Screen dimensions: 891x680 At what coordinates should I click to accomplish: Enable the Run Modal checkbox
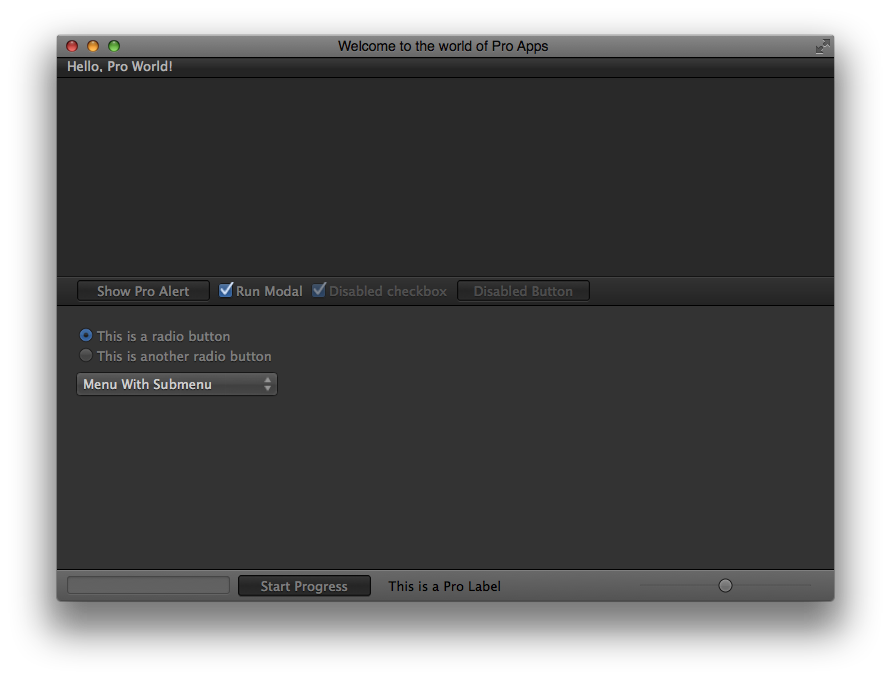[225, 290]
